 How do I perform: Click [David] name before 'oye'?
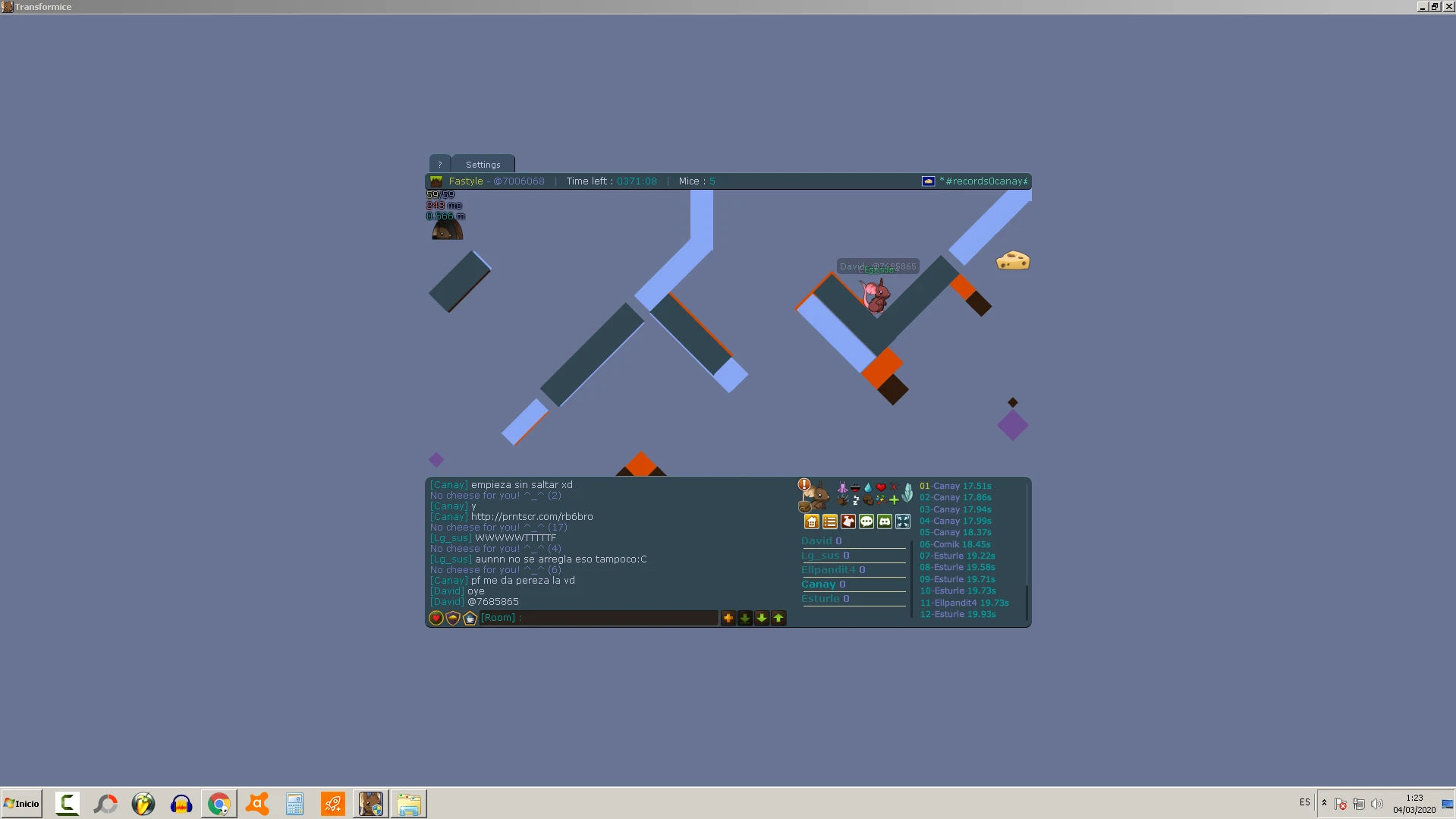[x=447, y=591]
